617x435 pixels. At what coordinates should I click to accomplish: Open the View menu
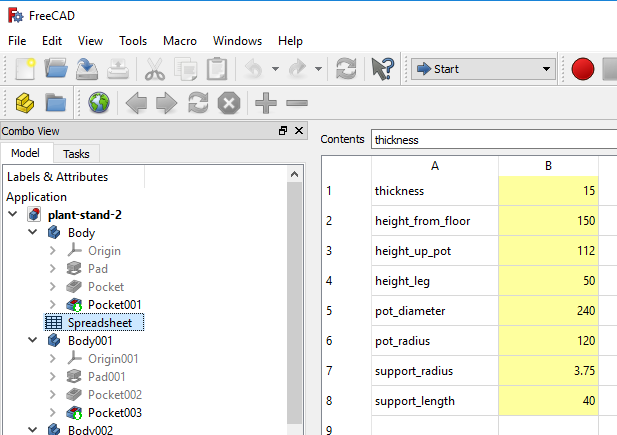[x=90, y=41]
